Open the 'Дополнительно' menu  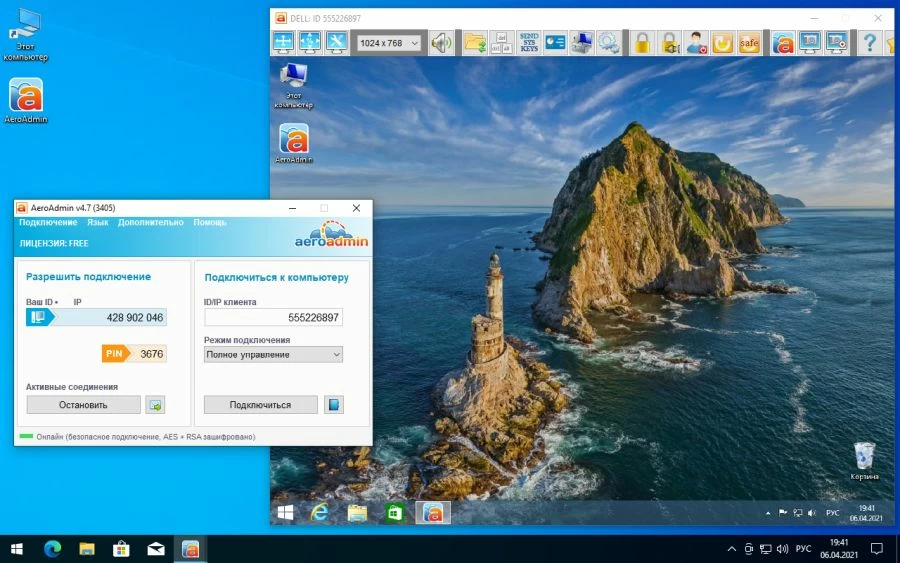coord(150,222)
